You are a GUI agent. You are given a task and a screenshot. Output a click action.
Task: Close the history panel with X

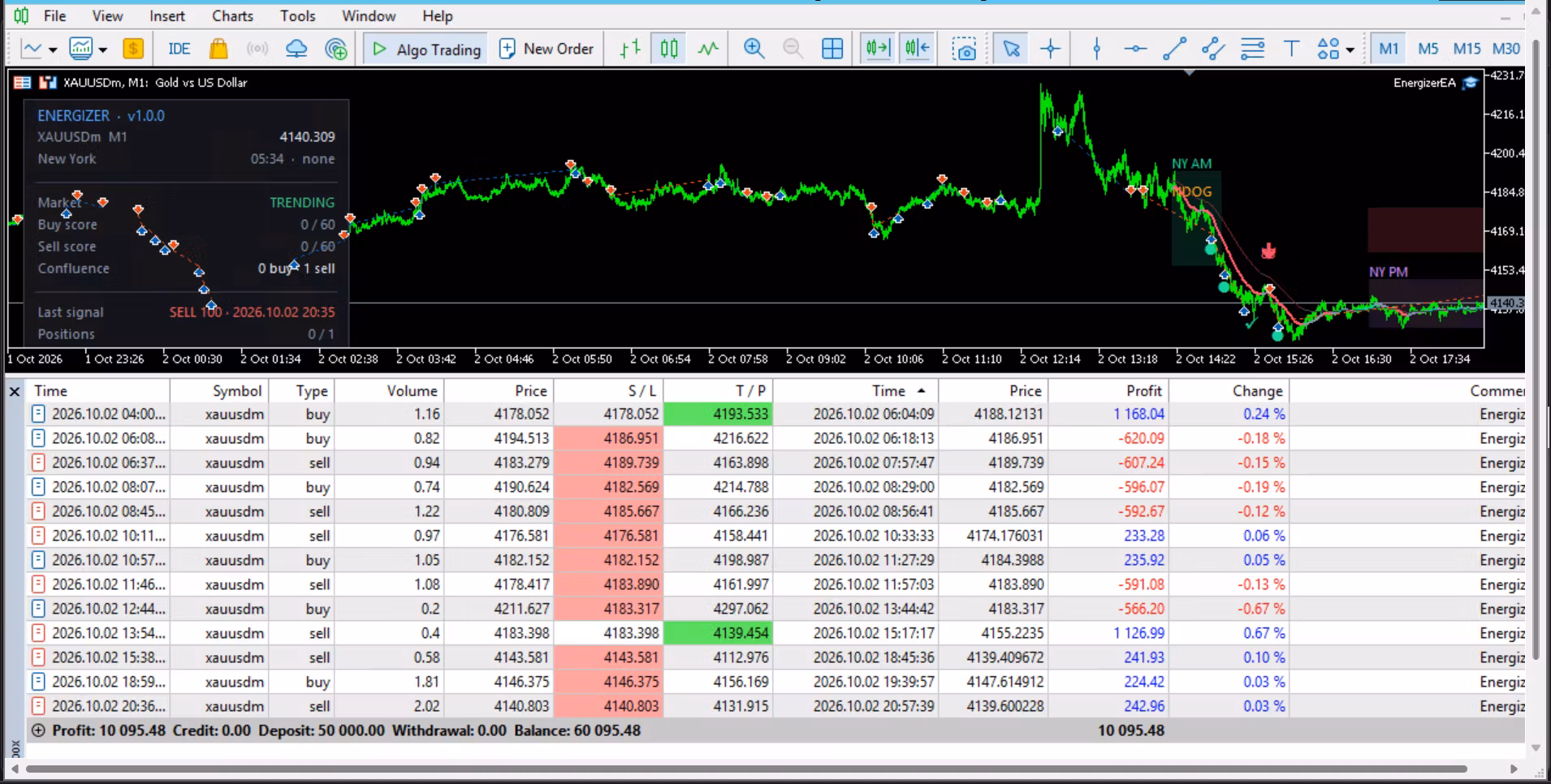click(x=15, y=392)
